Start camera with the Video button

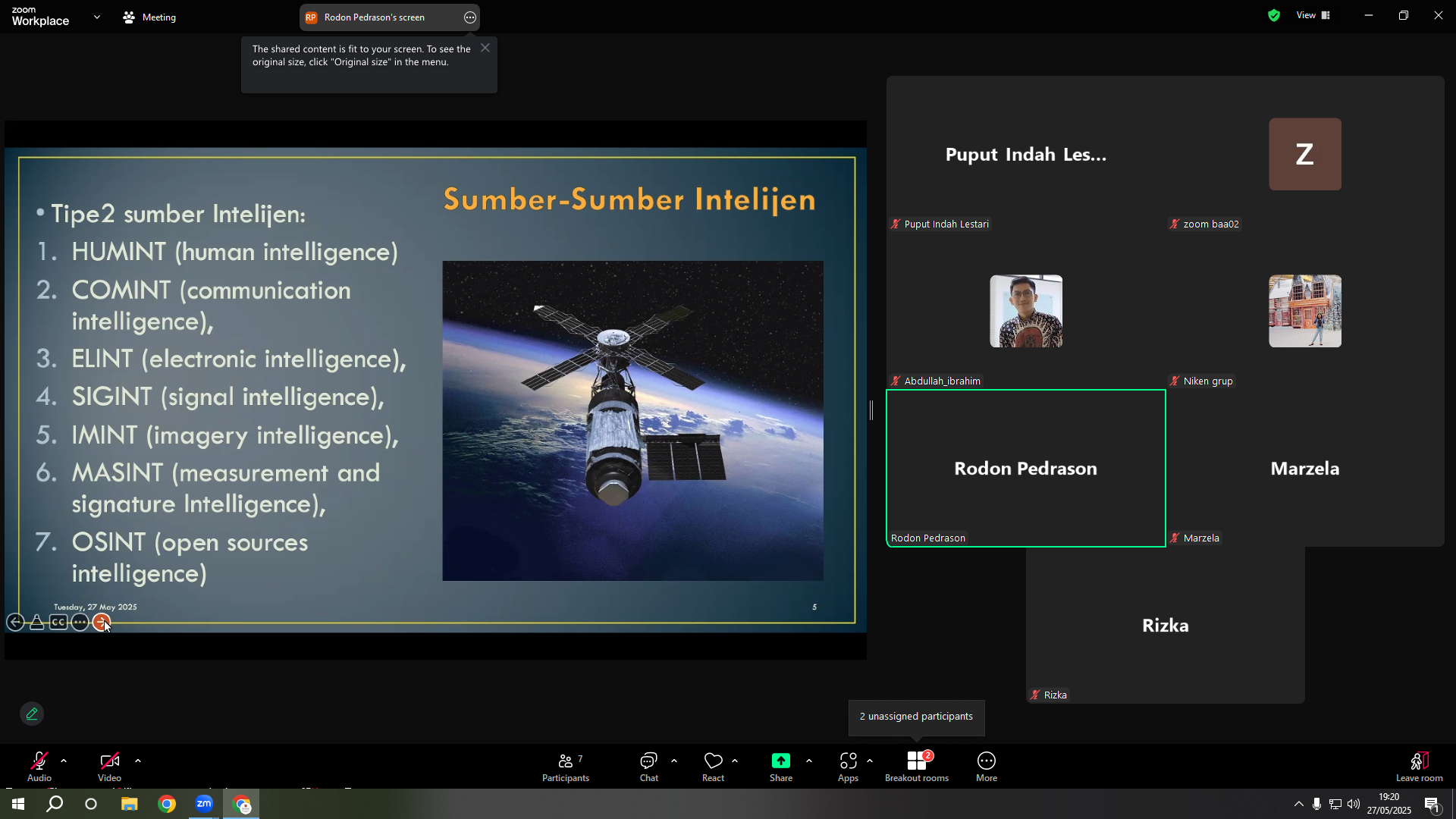click(109, 766)
